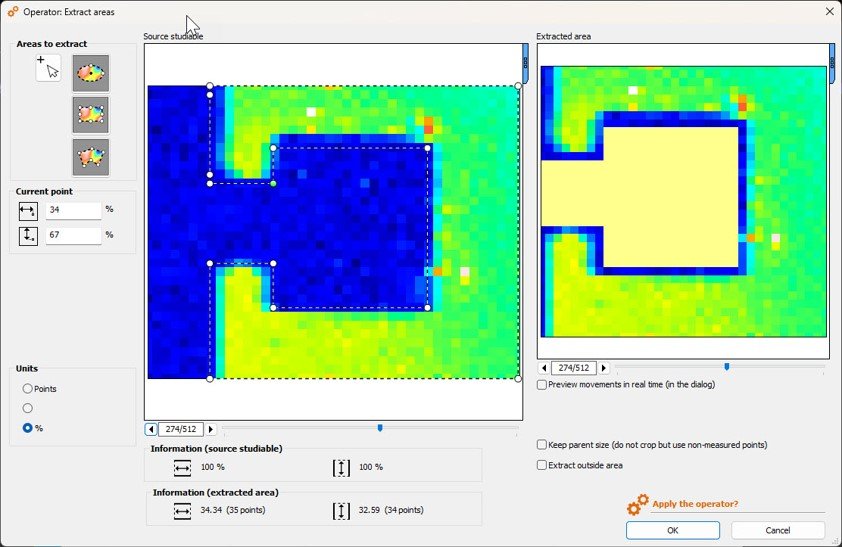
Task: Select the unlabeled middle units option
Action: pos(27,408)
